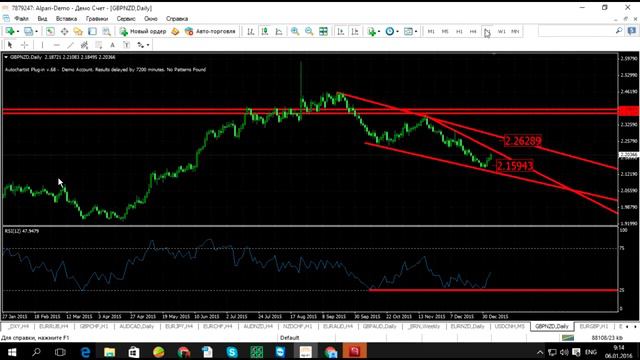The width and height of the screenshot is (640, 360).
Task: Toggle the Market Watch window
Action: coord(50,31)
